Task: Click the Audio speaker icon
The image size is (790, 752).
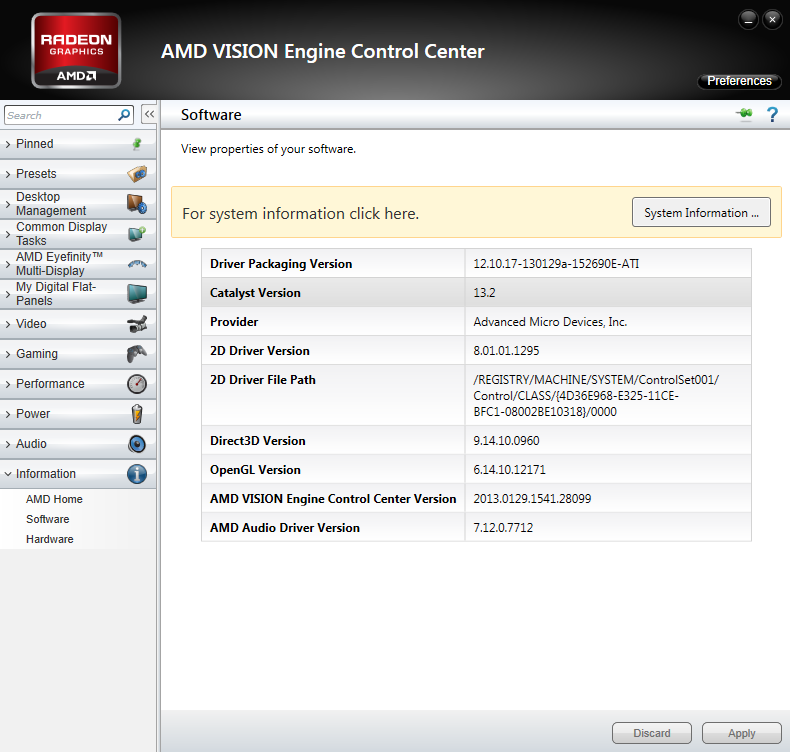Action: click(x=137, y=444)
